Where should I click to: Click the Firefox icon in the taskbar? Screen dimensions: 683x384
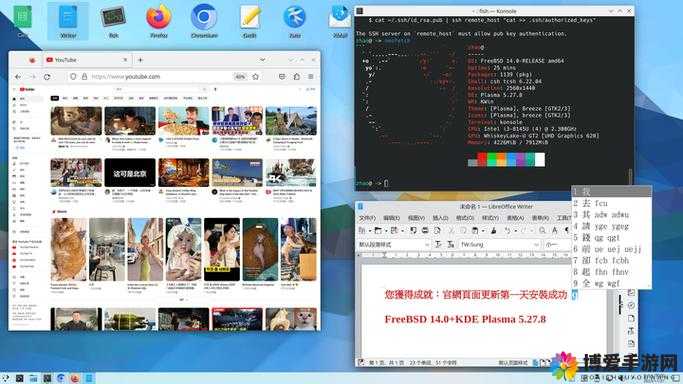point(74,378)
